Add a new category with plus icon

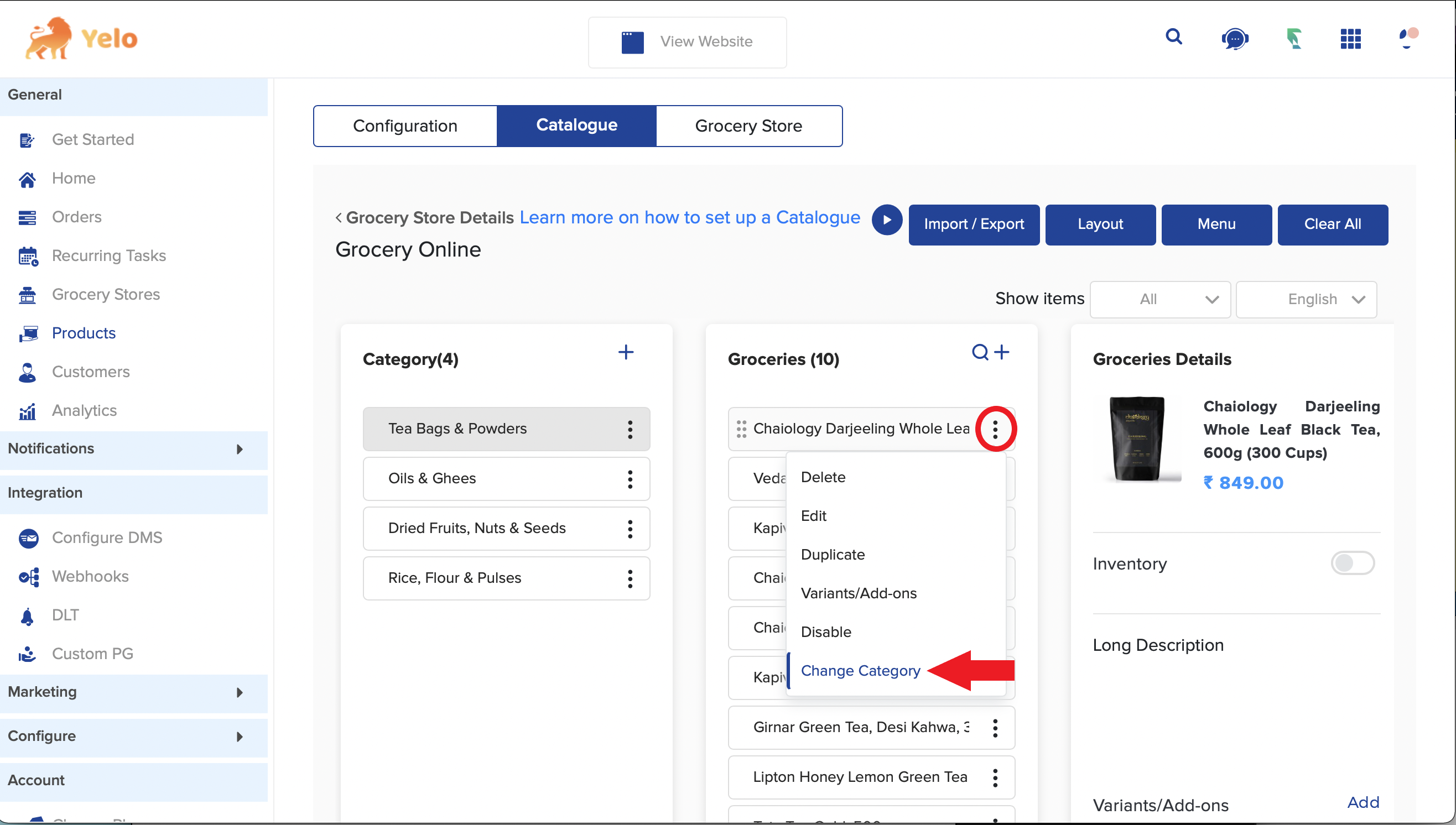[x=626, y=352]
